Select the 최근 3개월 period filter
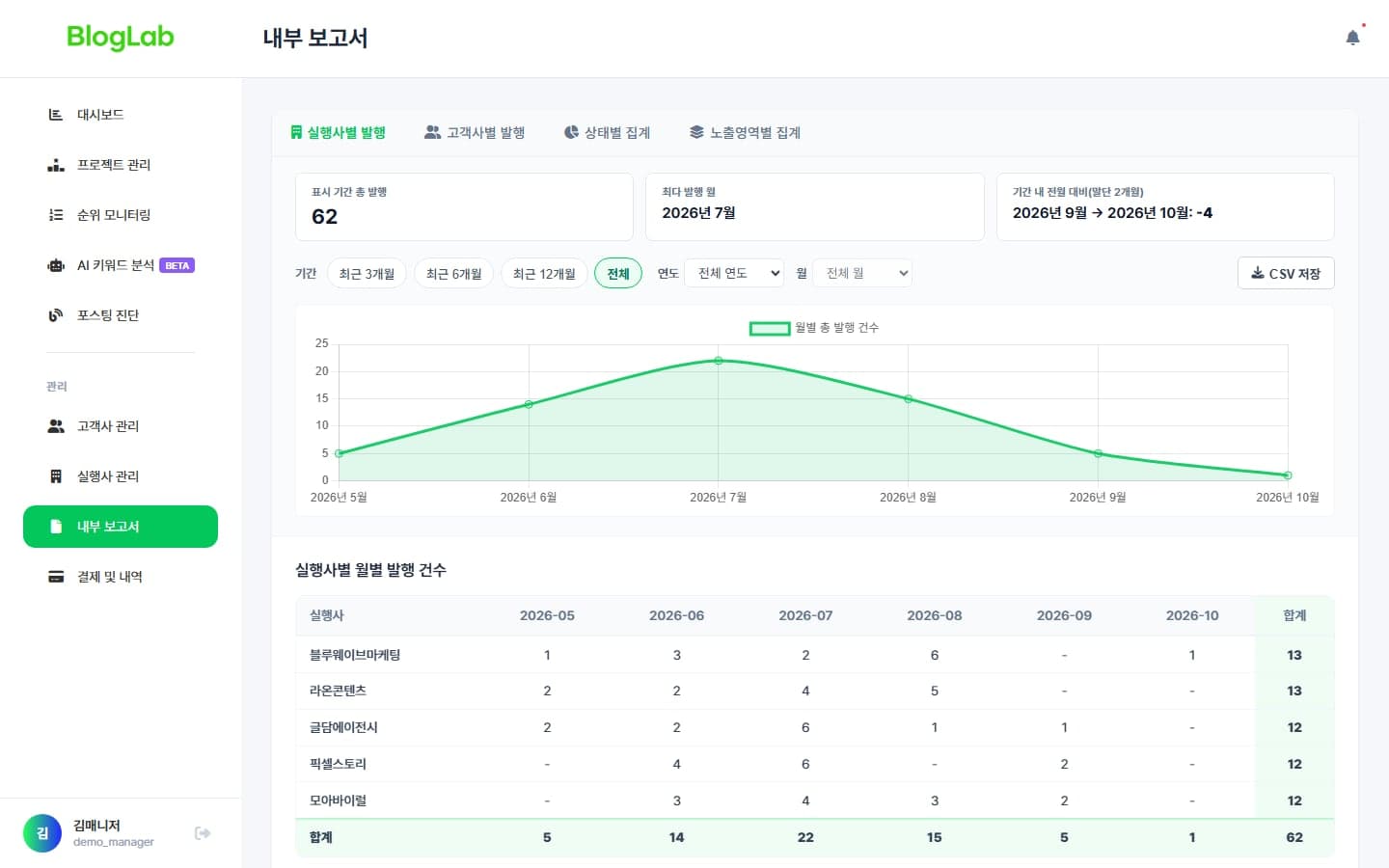Image resolution: width=1389 pixels, height=868 pixels. [x=367, y=274]
